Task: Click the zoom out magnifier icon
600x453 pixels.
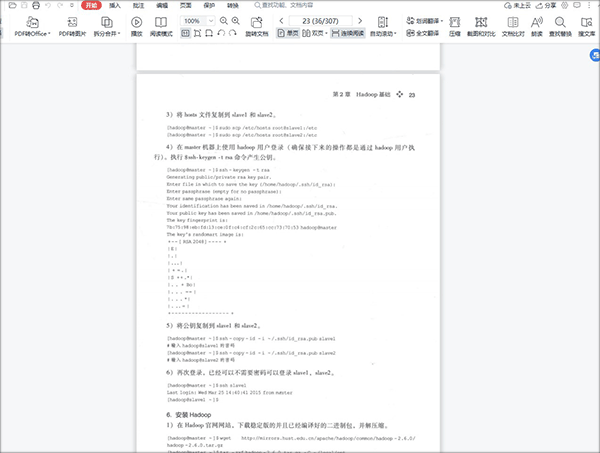Action: (x=224, y=21)
